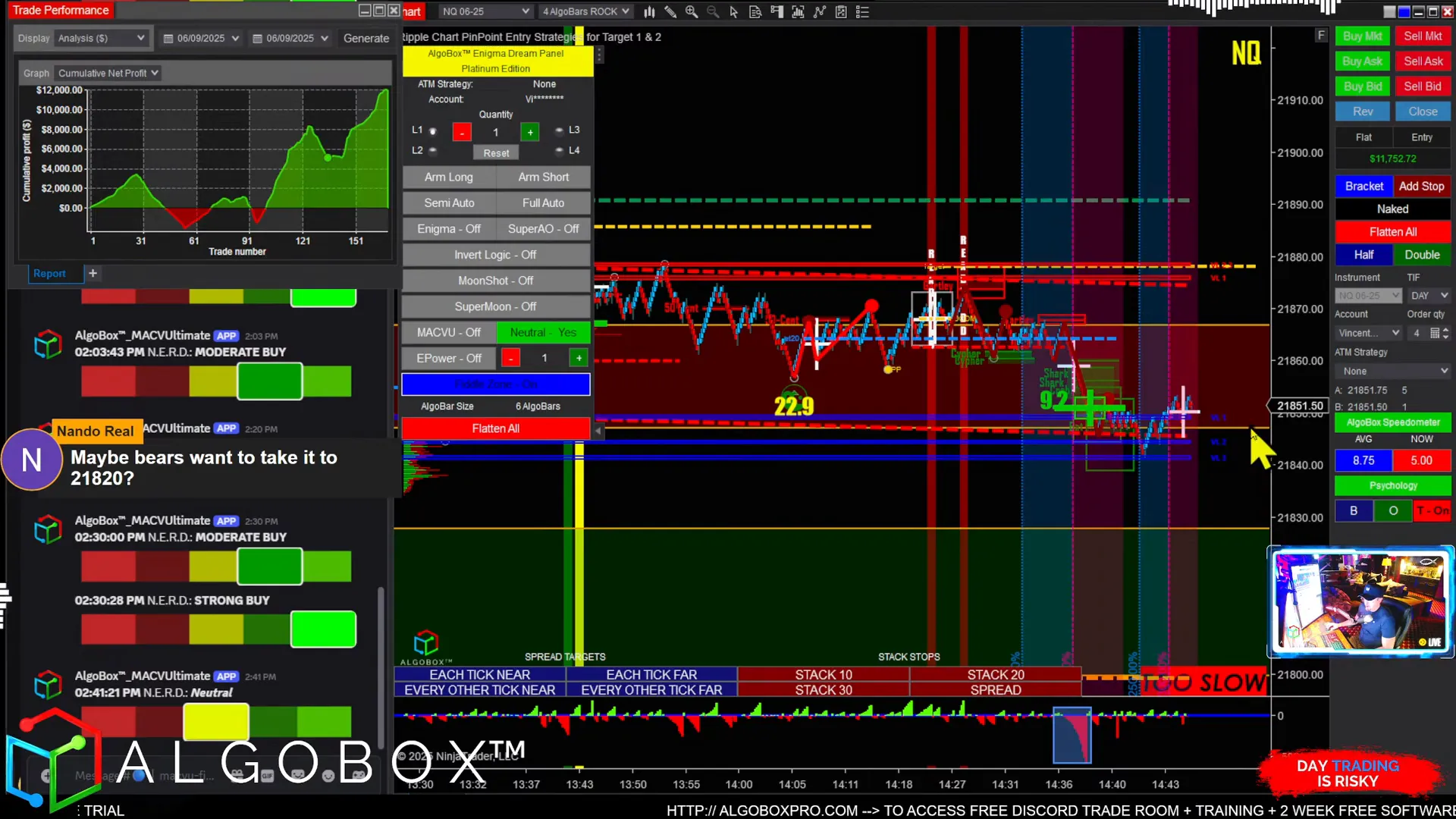
Task: Toggle the chart trader icon
Action: click(x=777, y=11)
